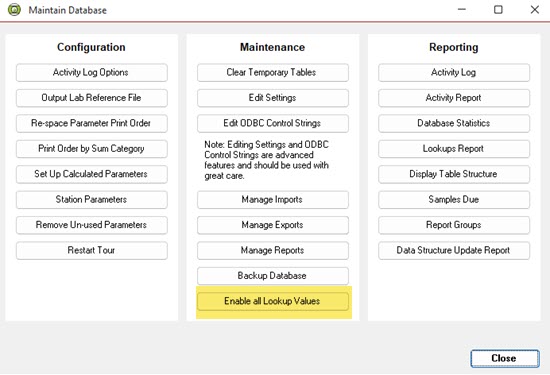Open Manage Imports

pos(273,200)
